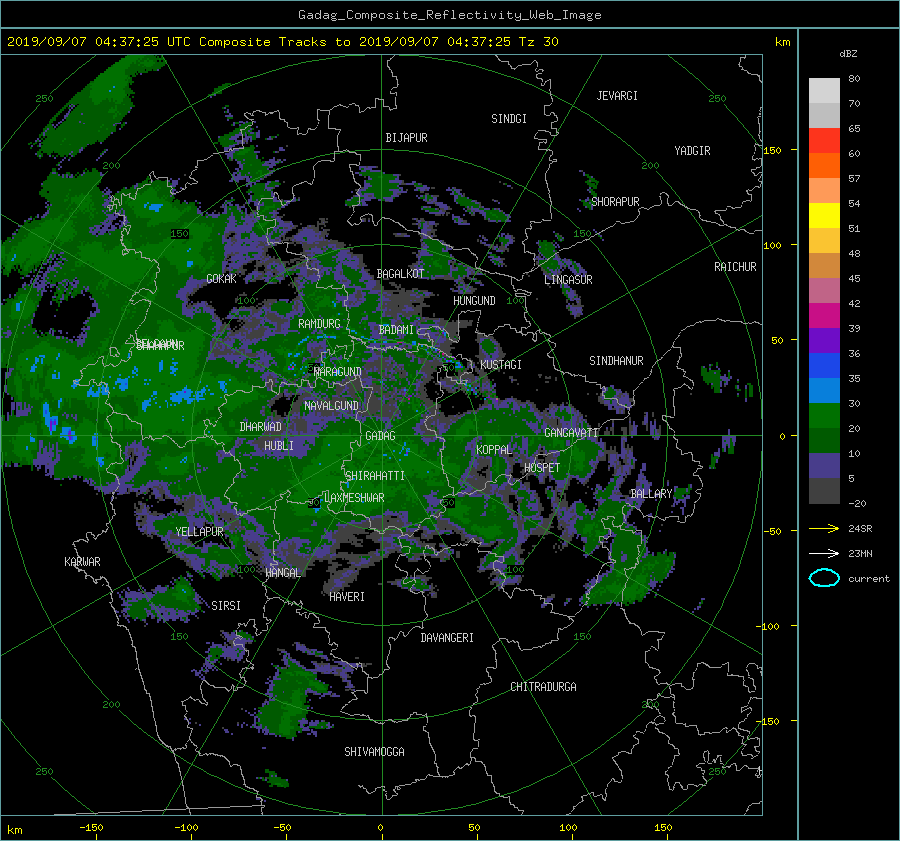The height and width of the screenshot is (841, 900).
Task: Click the KARWAR city label
Action: 82,562
